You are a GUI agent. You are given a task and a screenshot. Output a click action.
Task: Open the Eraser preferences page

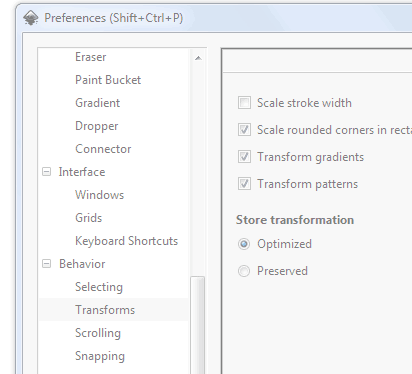(x=91, y=57)
